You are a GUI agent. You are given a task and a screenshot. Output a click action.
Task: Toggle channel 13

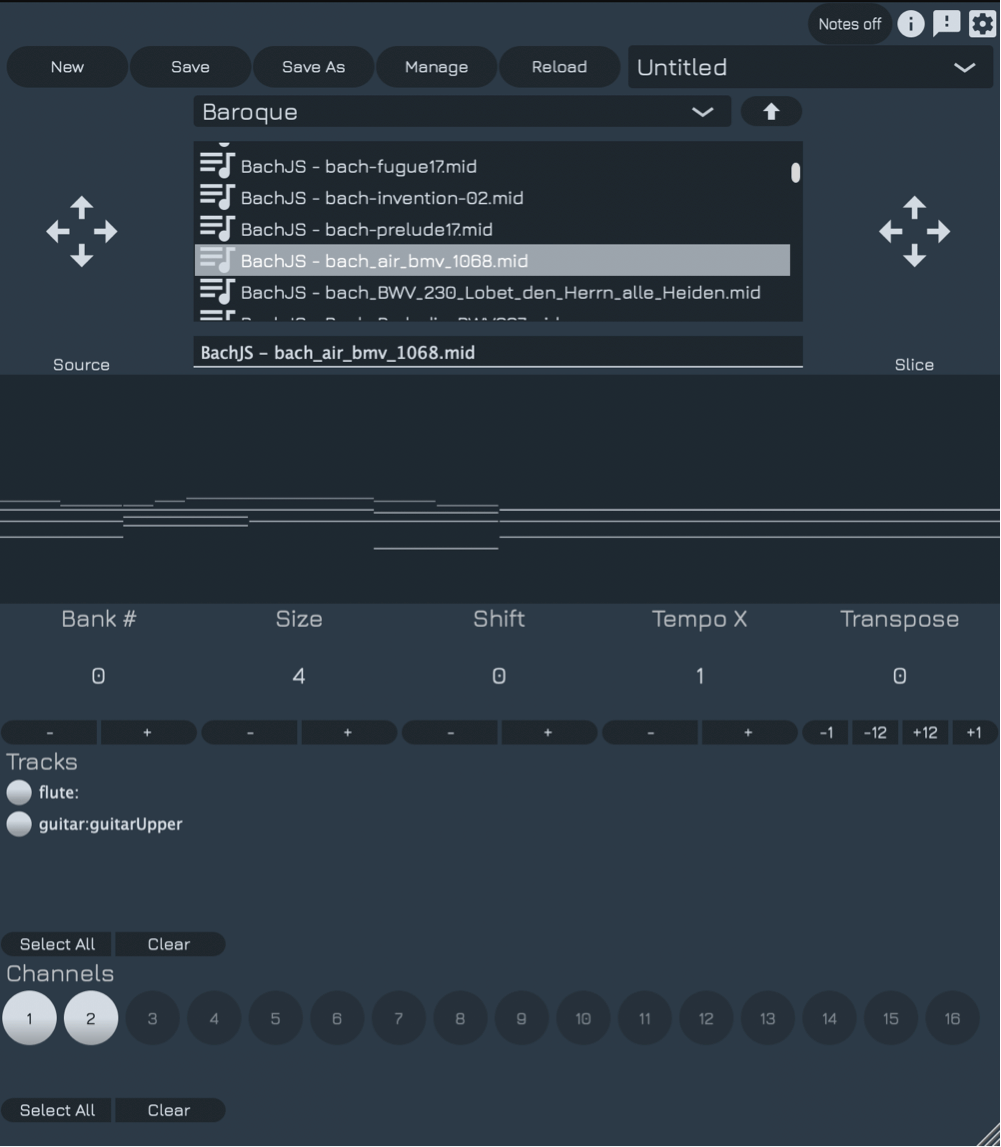tap(768, 1018)
